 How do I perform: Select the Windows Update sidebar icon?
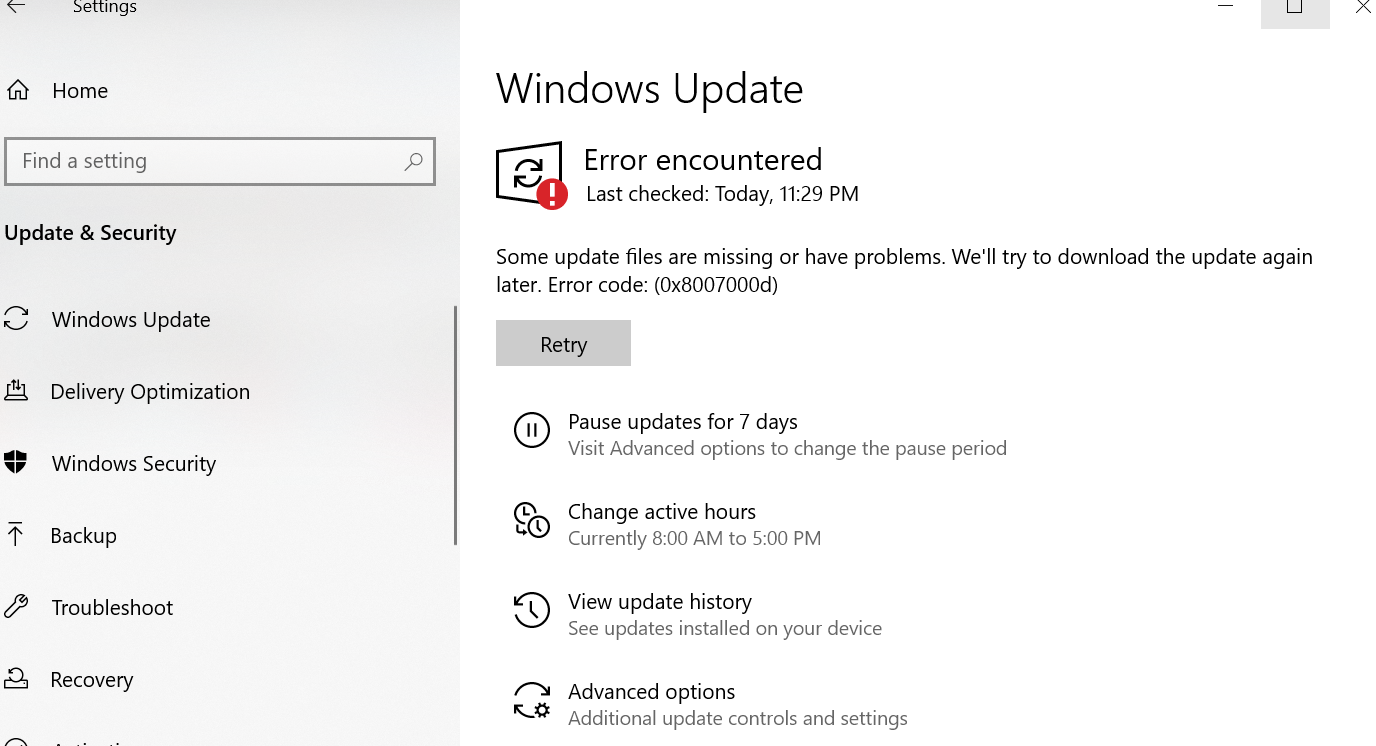17,318
